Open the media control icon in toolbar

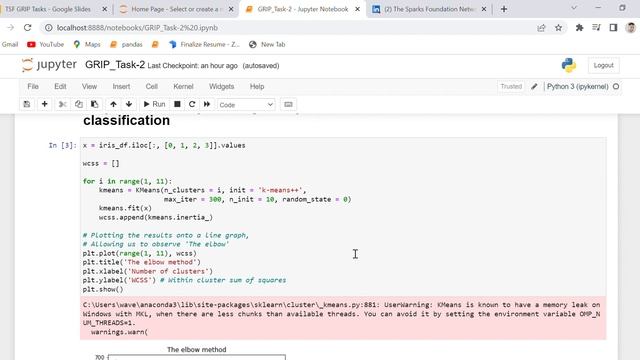tap(596, 28)
